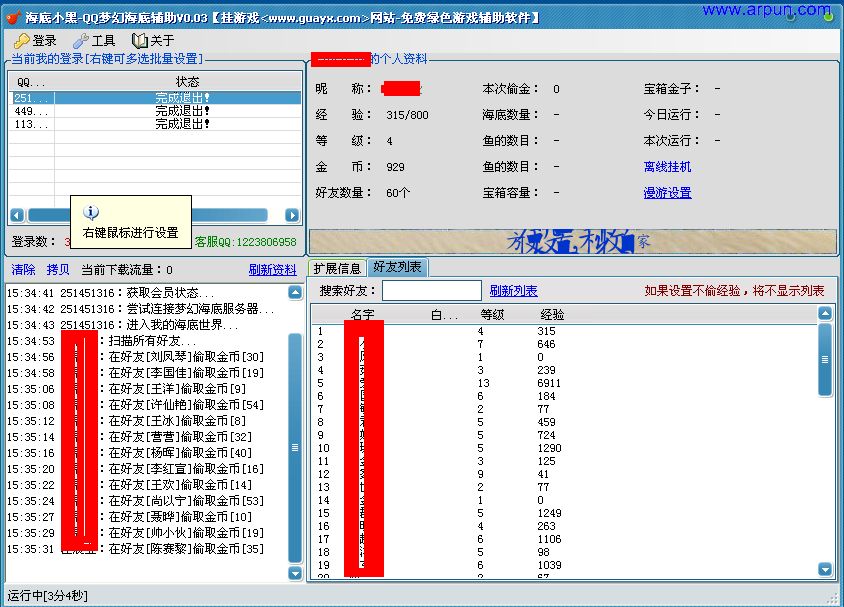Switch to the 扩展信息 tab

coord(337,268)
